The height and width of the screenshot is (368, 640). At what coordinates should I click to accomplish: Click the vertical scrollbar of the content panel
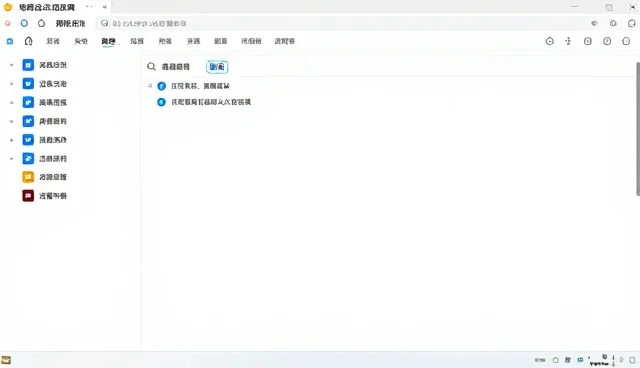(x=638, y=129)
